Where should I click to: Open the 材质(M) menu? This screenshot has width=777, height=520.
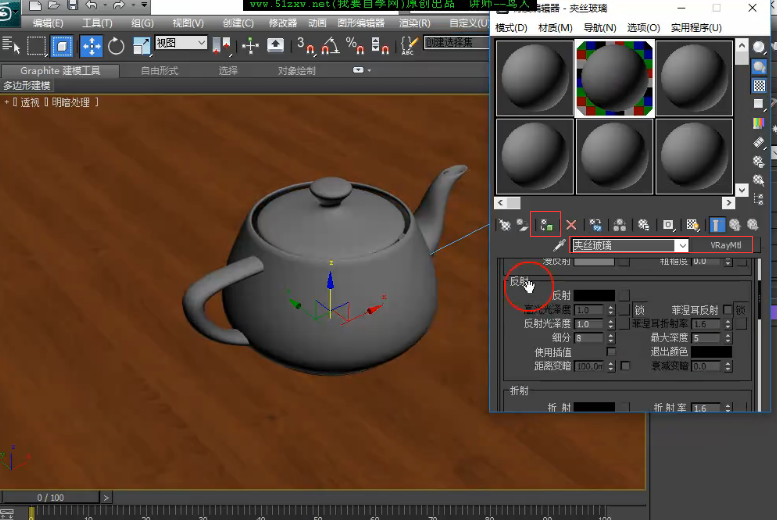pyautogui.click(x=555, y=28)
